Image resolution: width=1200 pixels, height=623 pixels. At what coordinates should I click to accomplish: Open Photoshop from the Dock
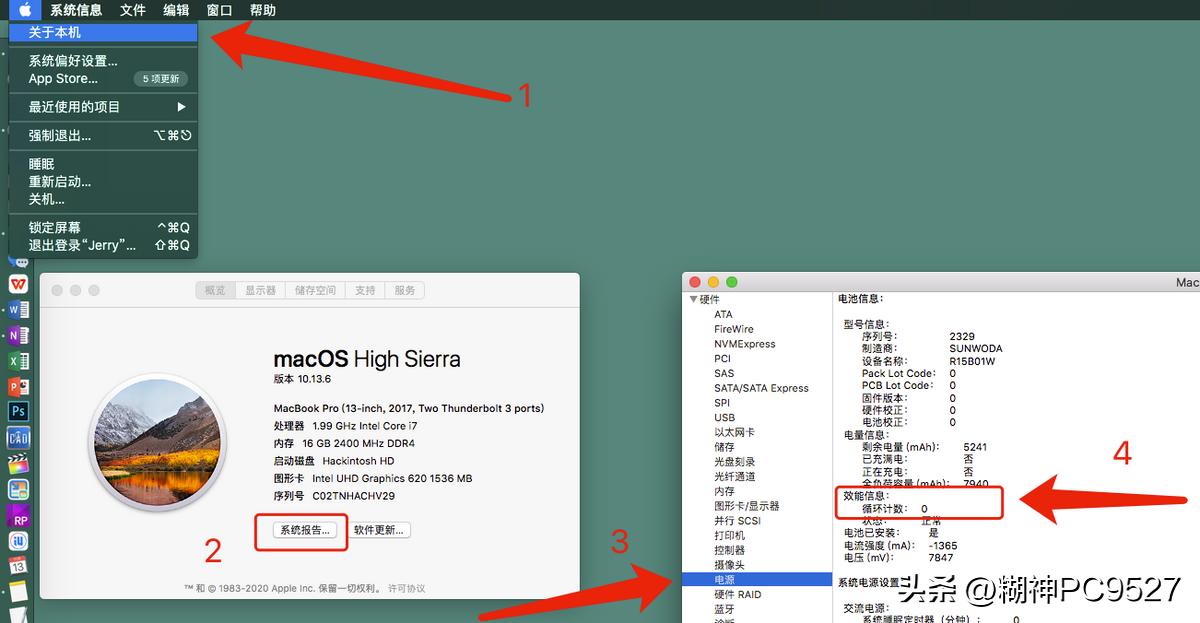pos(18,411)
